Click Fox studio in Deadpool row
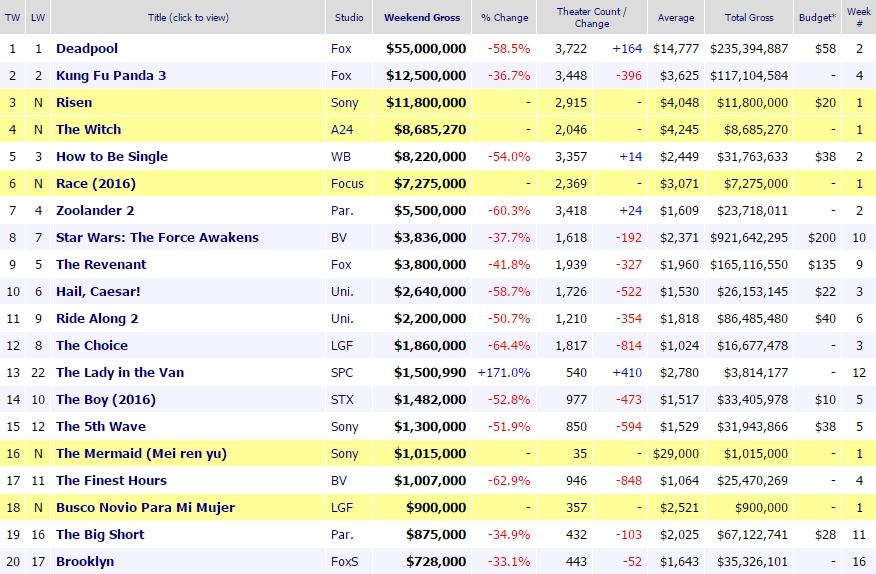This screenshot has height=574, width=876. click(x=341, y=49)
